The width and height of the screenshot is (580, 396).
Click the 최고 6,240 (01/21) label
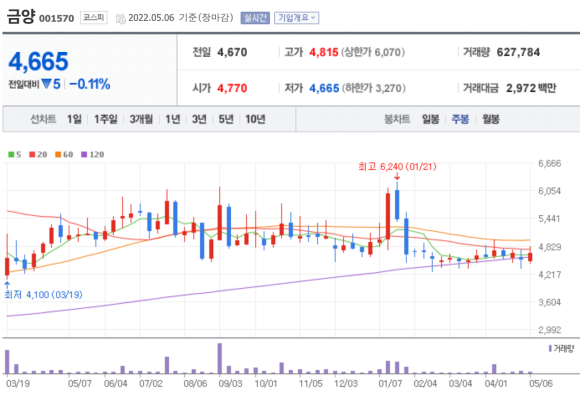pos(397,167)
